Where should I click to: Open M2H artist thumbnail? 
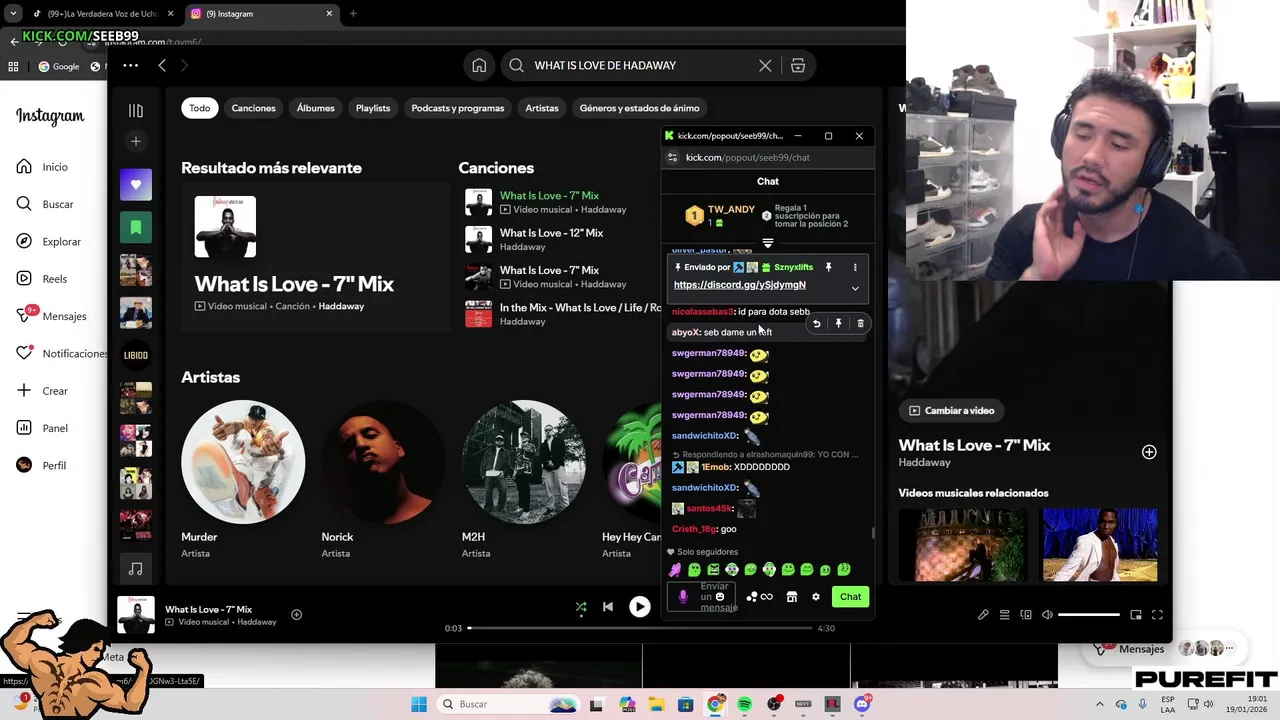click(x=523, y=462)
